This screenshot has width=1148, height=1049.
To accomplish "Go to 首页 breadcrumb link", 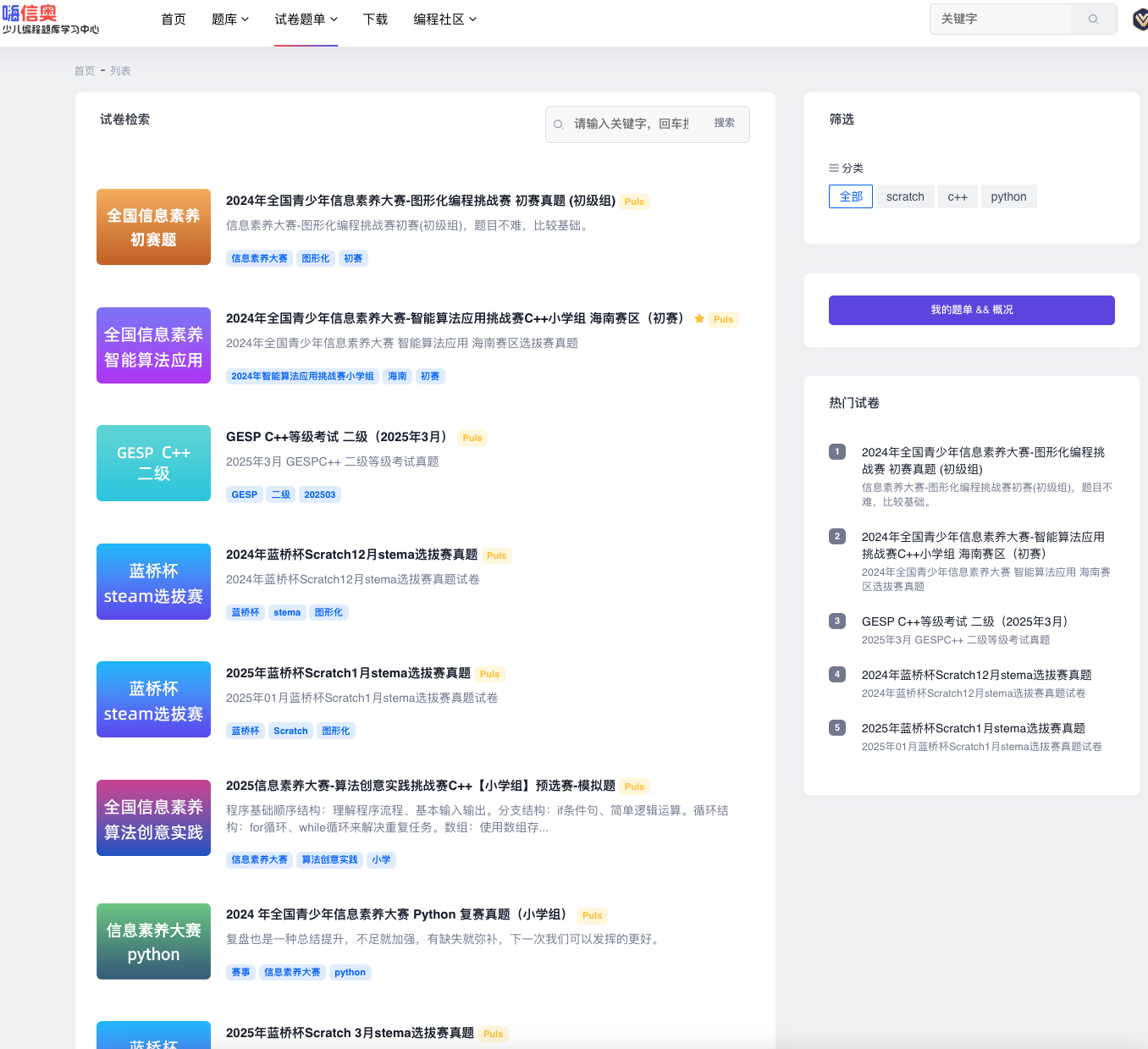I will click(x=85, y=71).
